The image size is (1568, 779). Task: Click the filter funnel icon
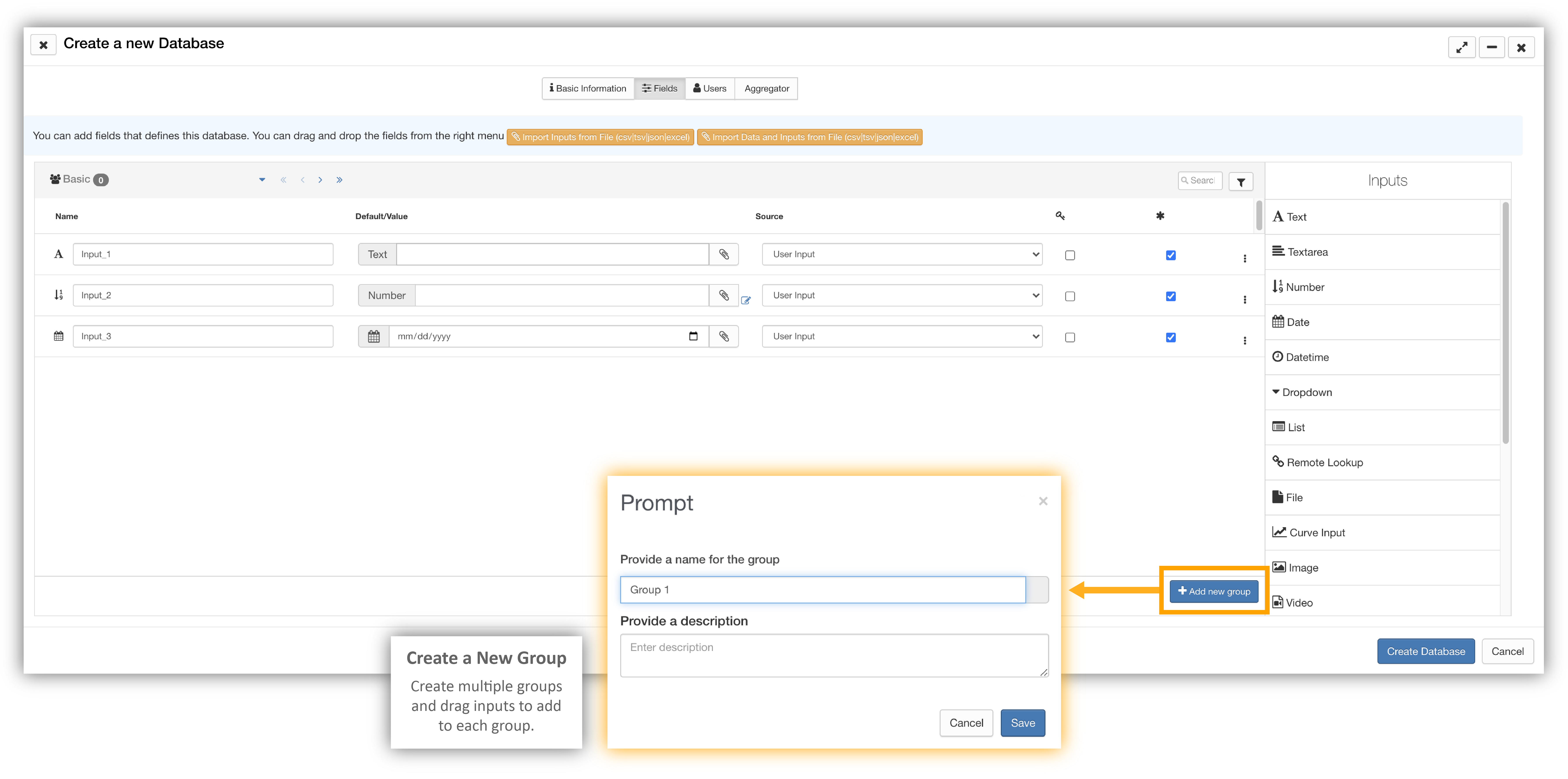point(1241,182)
